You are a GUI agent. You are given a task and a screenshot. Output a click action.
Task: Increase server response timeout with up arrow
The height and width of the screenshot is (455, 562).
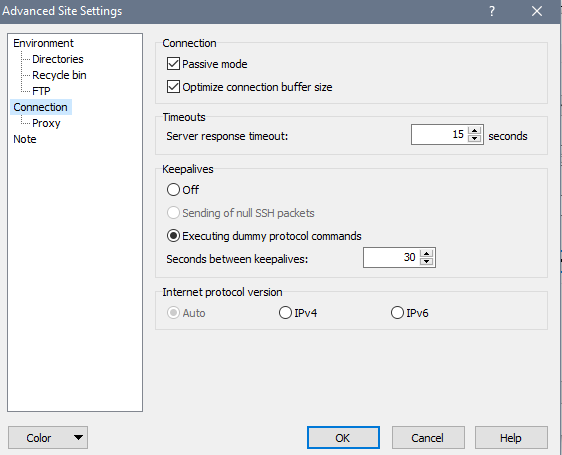tap(475, 131)
